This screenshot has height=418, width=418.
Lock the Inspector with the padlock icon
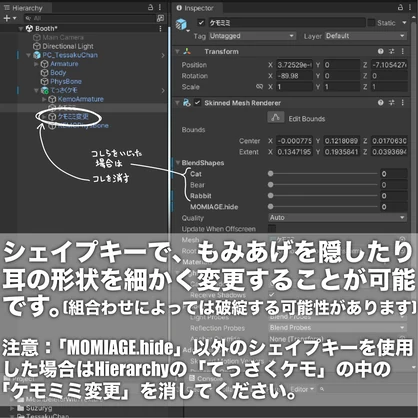point(400,7)
